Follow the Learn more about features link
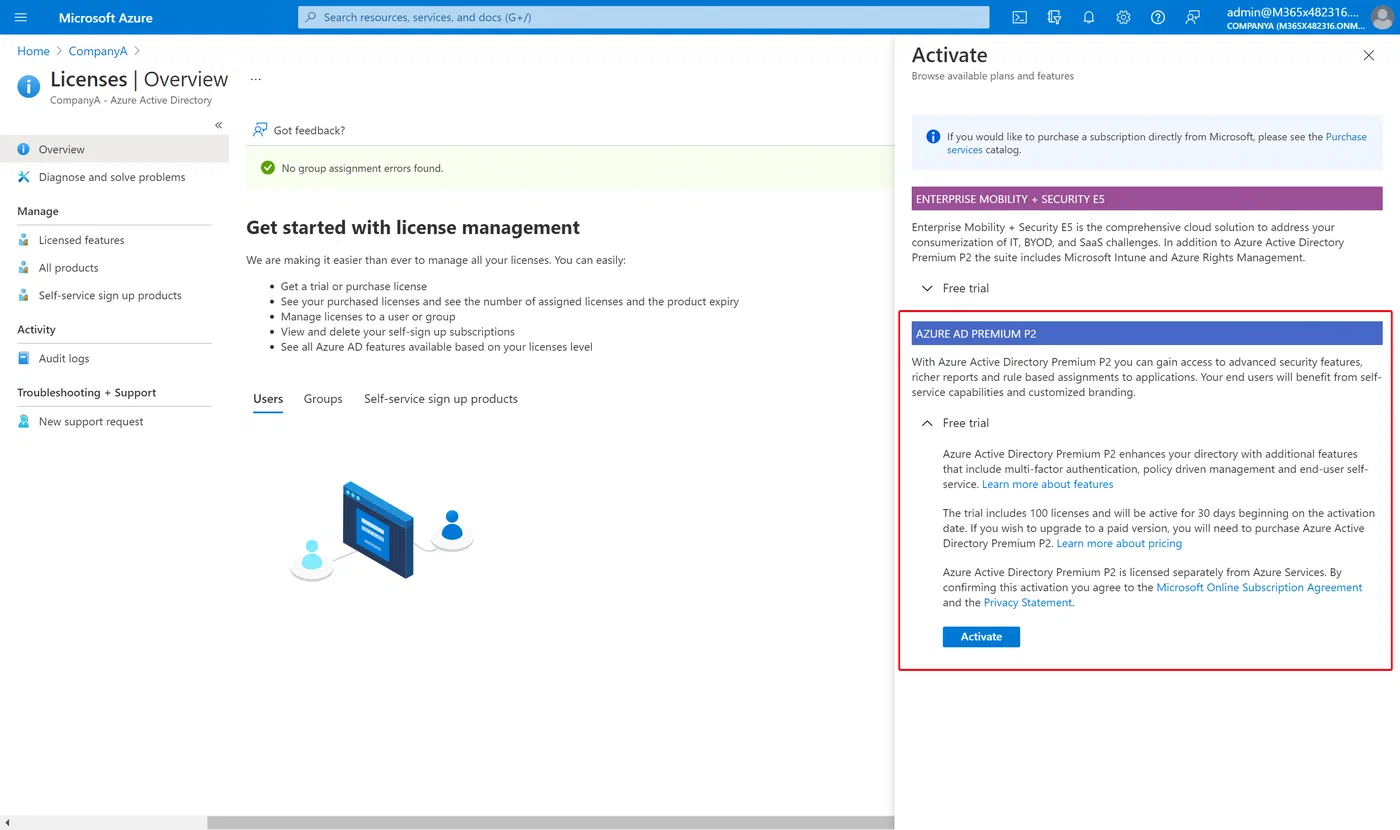Screen dimensions: 1400x830 pos(1048,484)
